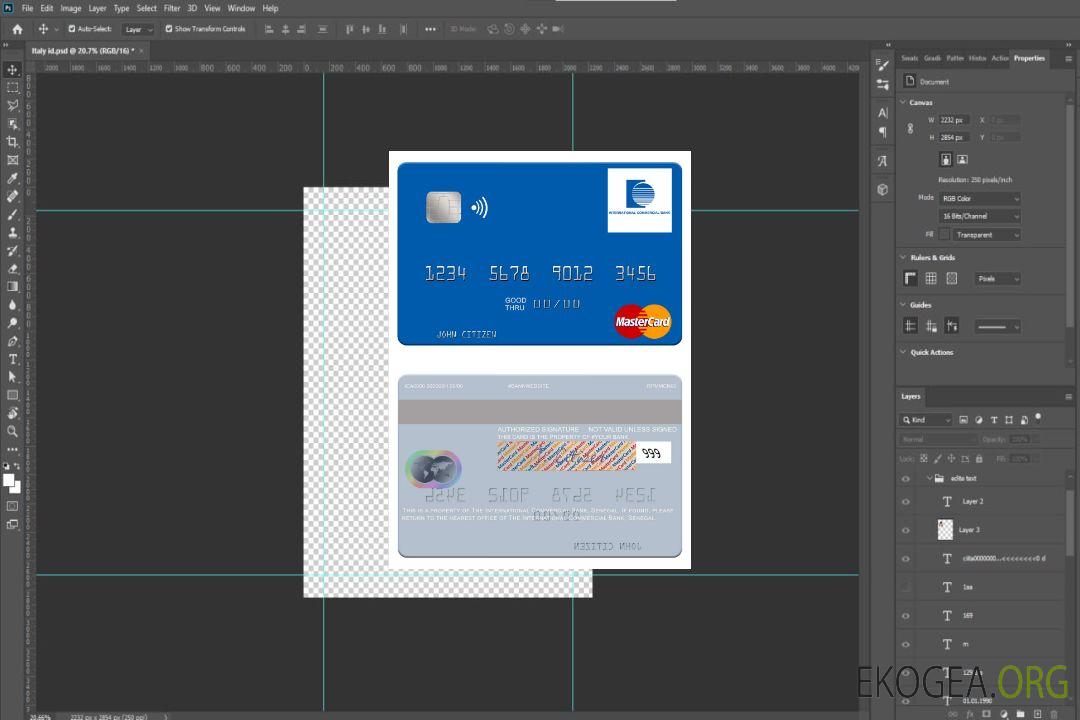This screenshot has width=1080, height=720.
Task: Select the Lasso tool
Action: (x=12, y=105)
